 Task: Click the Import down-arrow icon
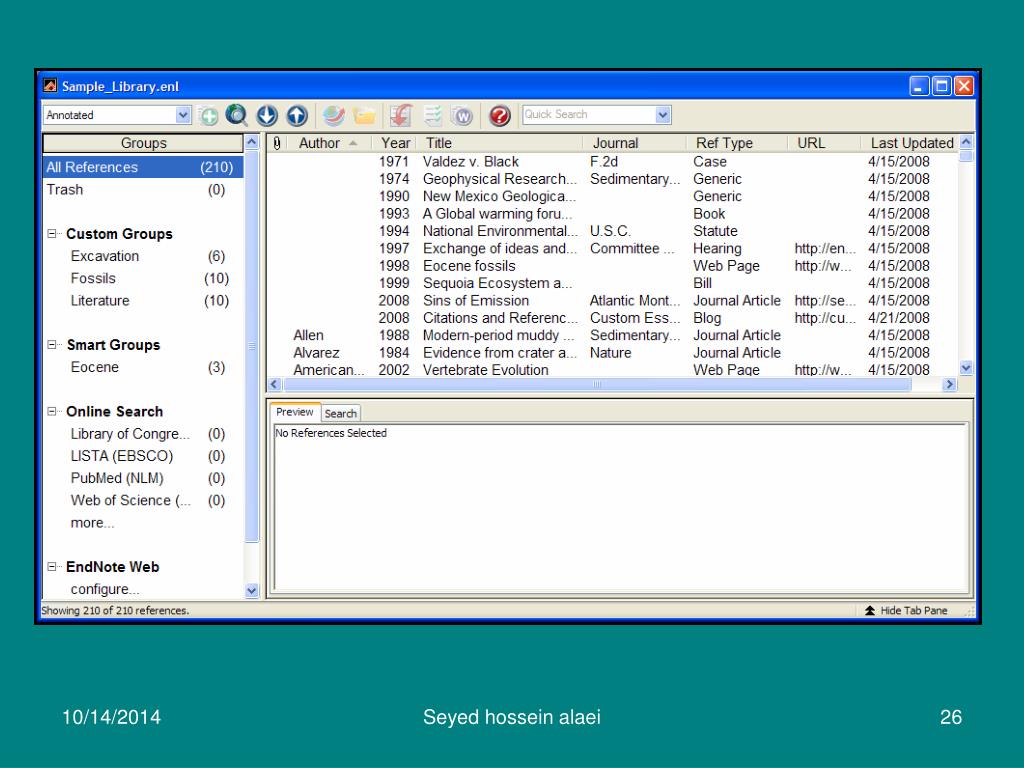click(x=267, y=116)
